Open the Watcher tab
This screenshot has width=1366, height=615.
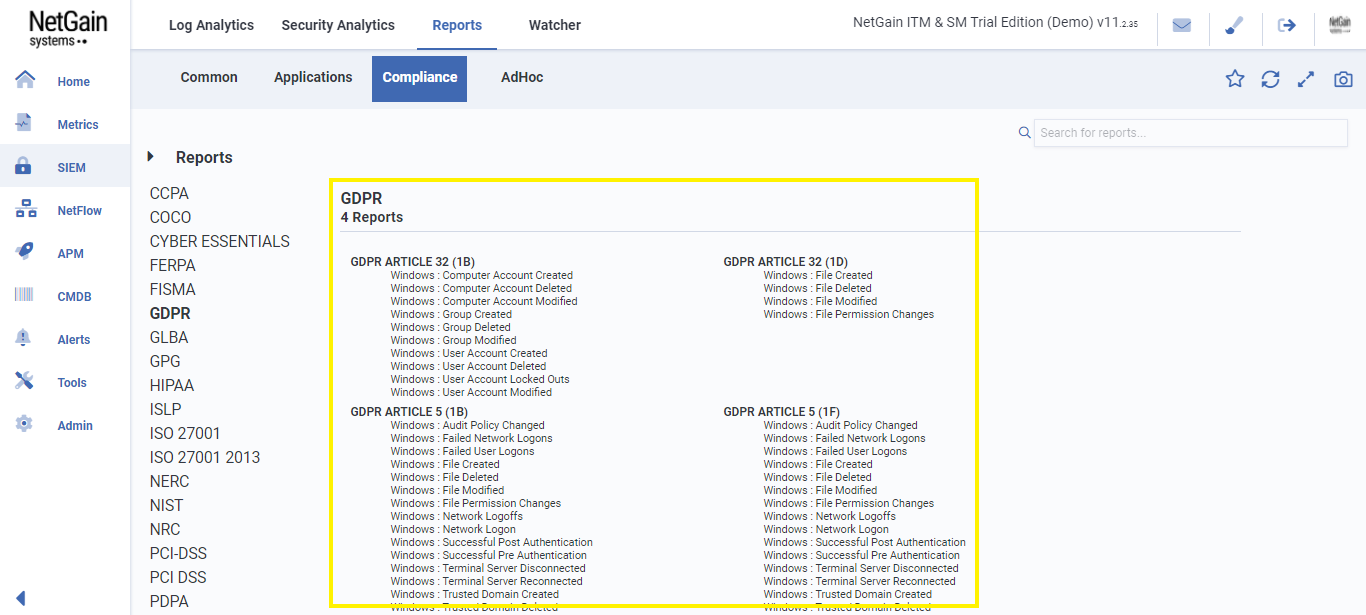click(x=555, y=25)
